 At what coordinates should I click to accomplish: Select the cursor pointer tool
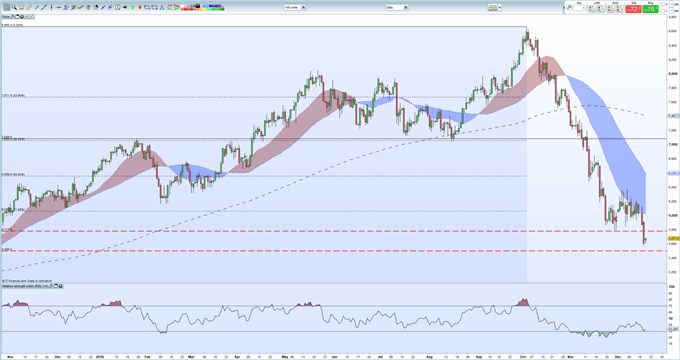[7, 7]
